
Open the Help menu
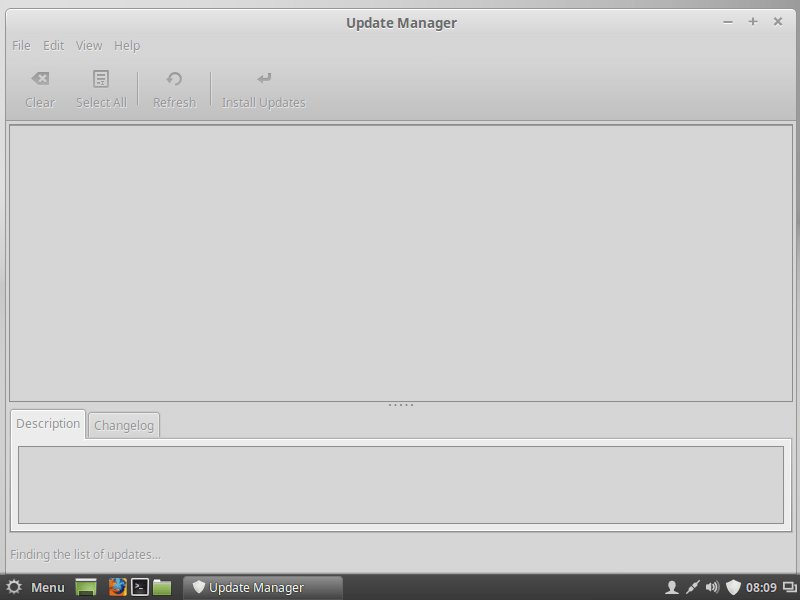coord(127,46)
